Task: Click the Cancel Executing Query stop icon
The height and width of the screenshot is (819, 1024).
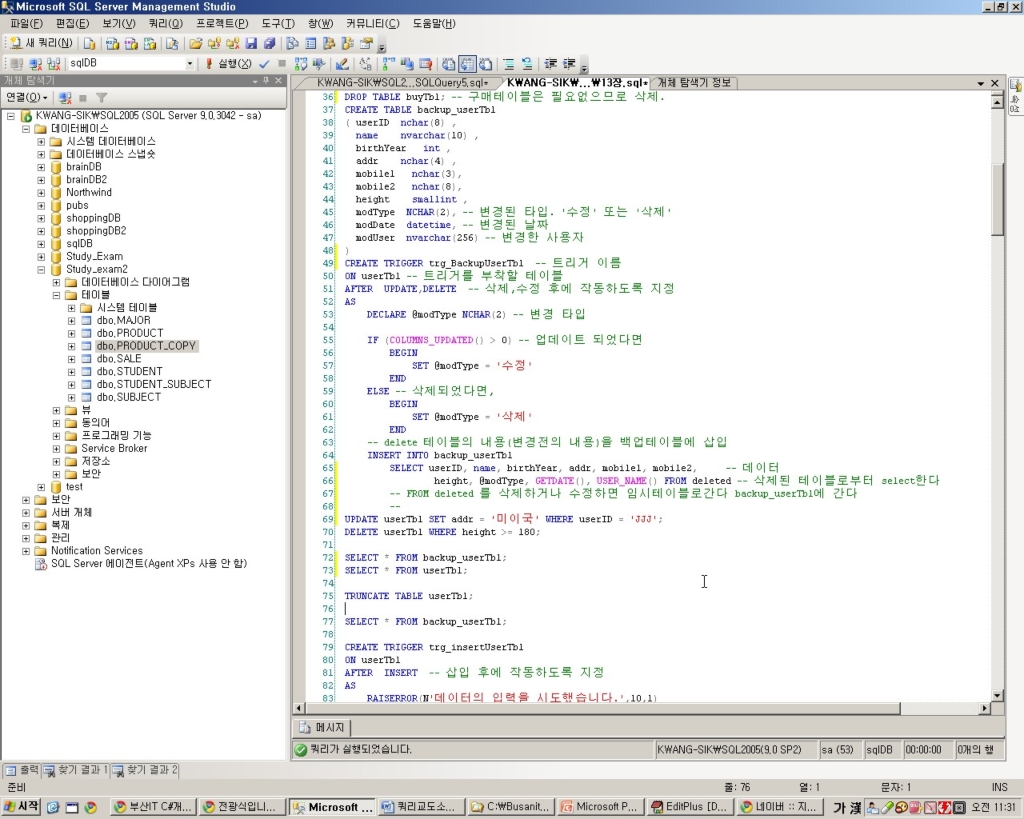Action: [x=282, y=63]
